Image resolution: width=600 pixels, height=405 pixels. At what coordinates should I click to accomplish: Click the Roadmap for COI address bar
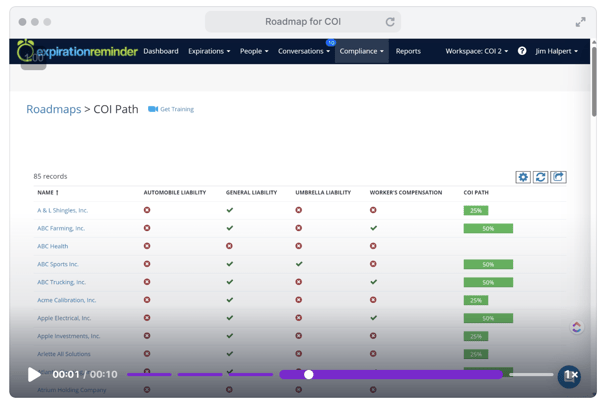point(303,22)
